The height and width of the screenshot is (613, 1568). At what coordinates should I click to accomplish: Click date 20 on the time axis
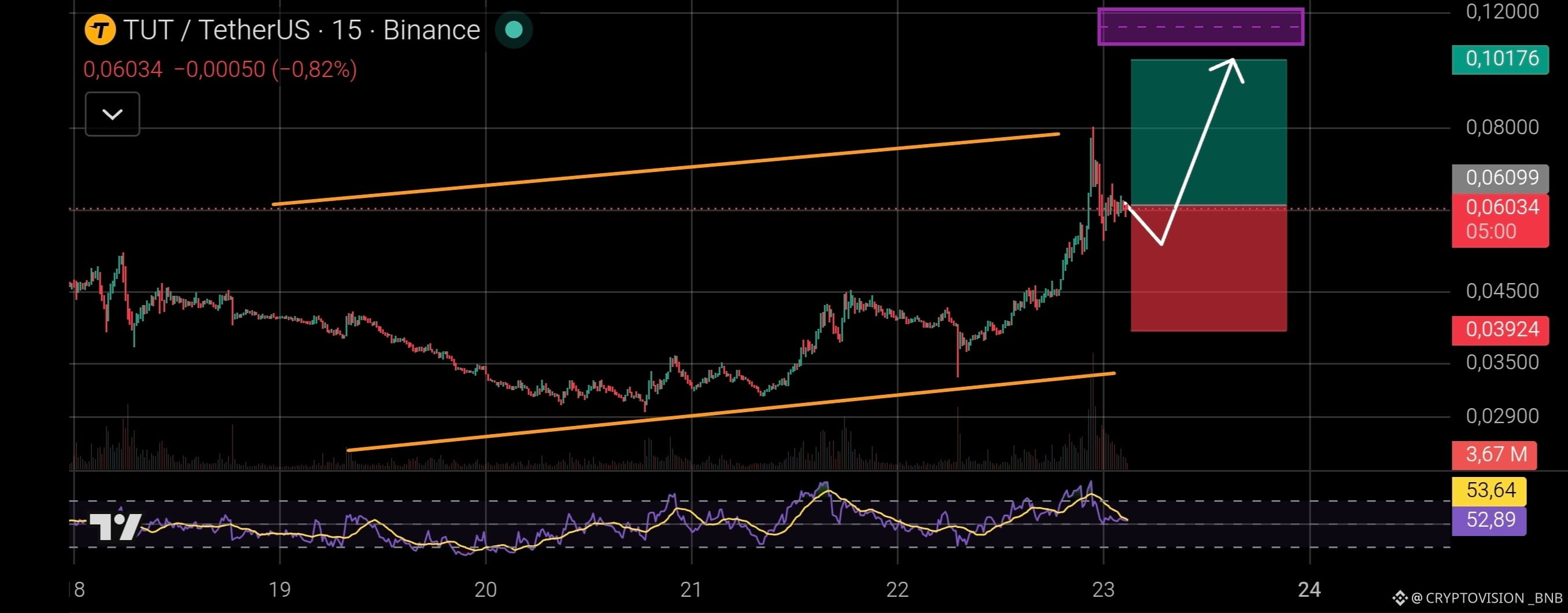pyautogui.click(x=486, y=590)
